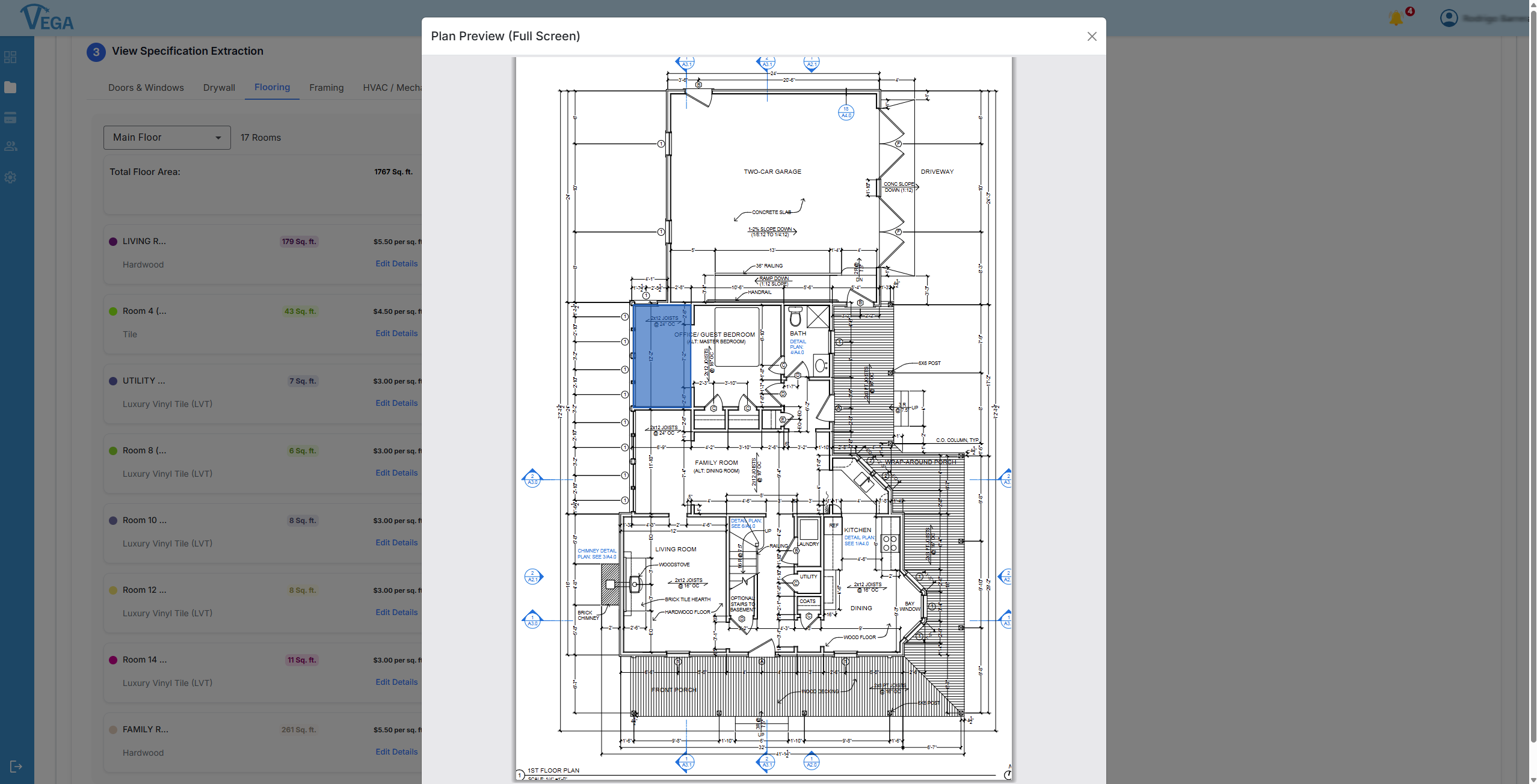The image size is (1537, 784).
Task: Click Edit Details for LIVING R... room
Action: tap(396, 263)
